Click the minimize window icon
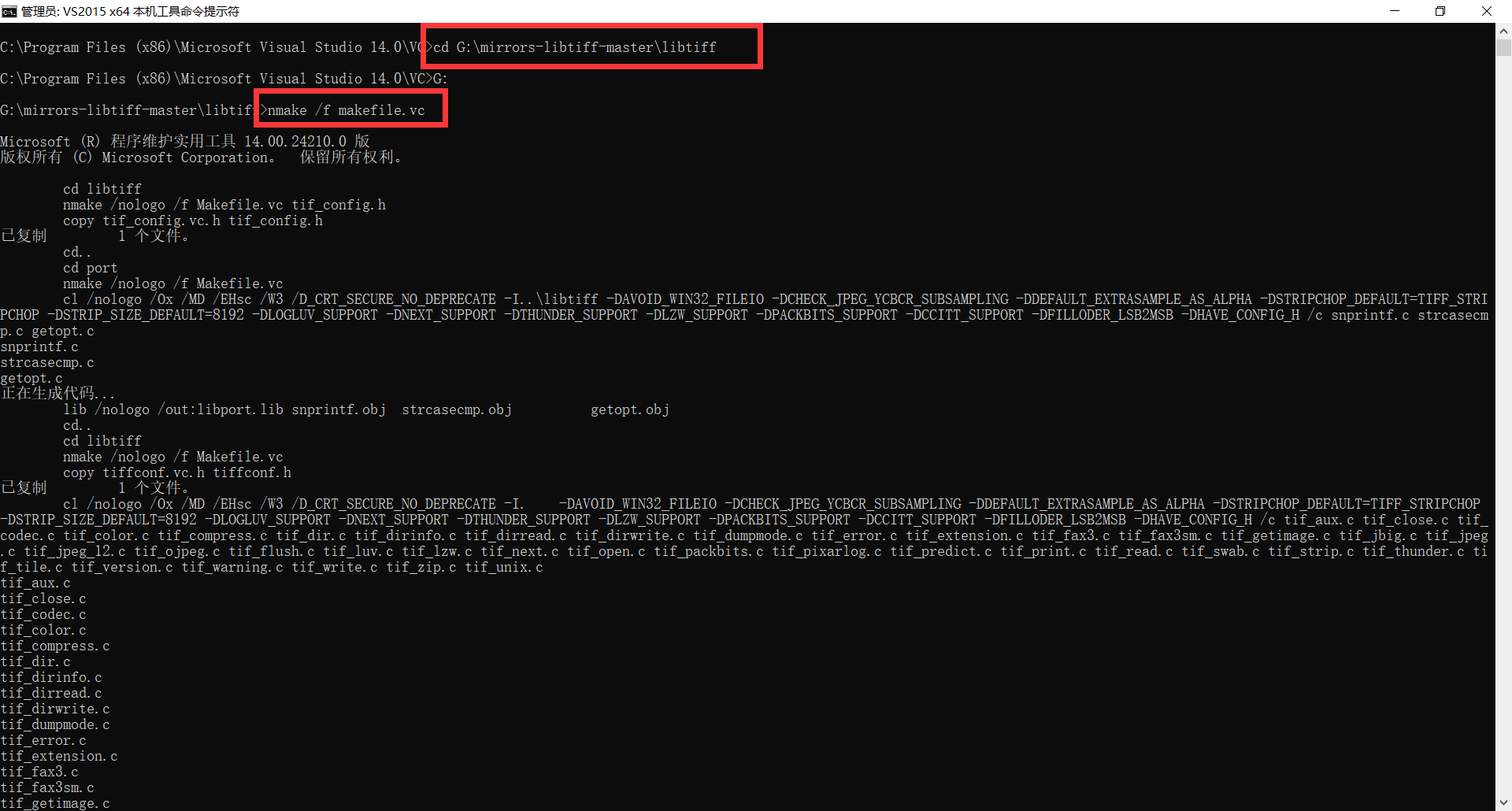1512x811 pixels. pos(1395,11)
